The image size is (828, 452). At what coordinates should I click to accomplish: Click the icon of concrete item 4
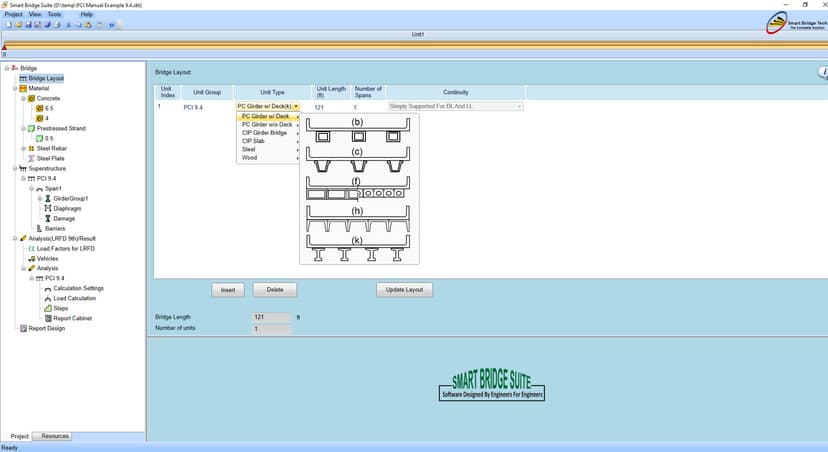coord(40,118)
